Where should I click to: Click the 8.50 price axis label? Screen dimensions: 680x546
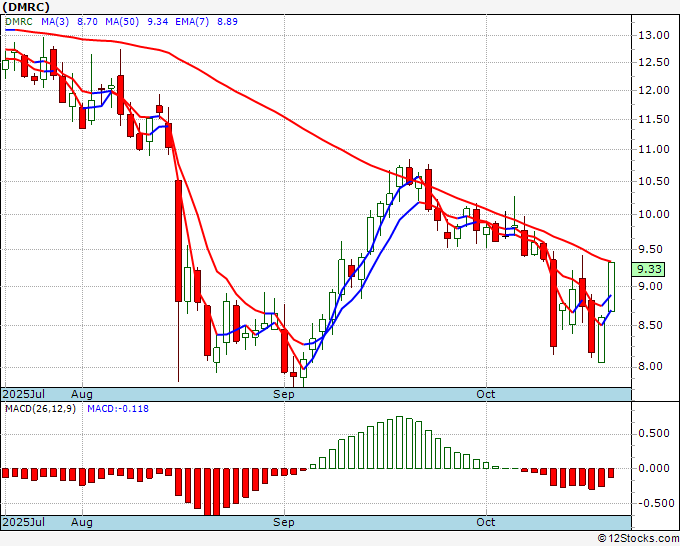point(651,325)
